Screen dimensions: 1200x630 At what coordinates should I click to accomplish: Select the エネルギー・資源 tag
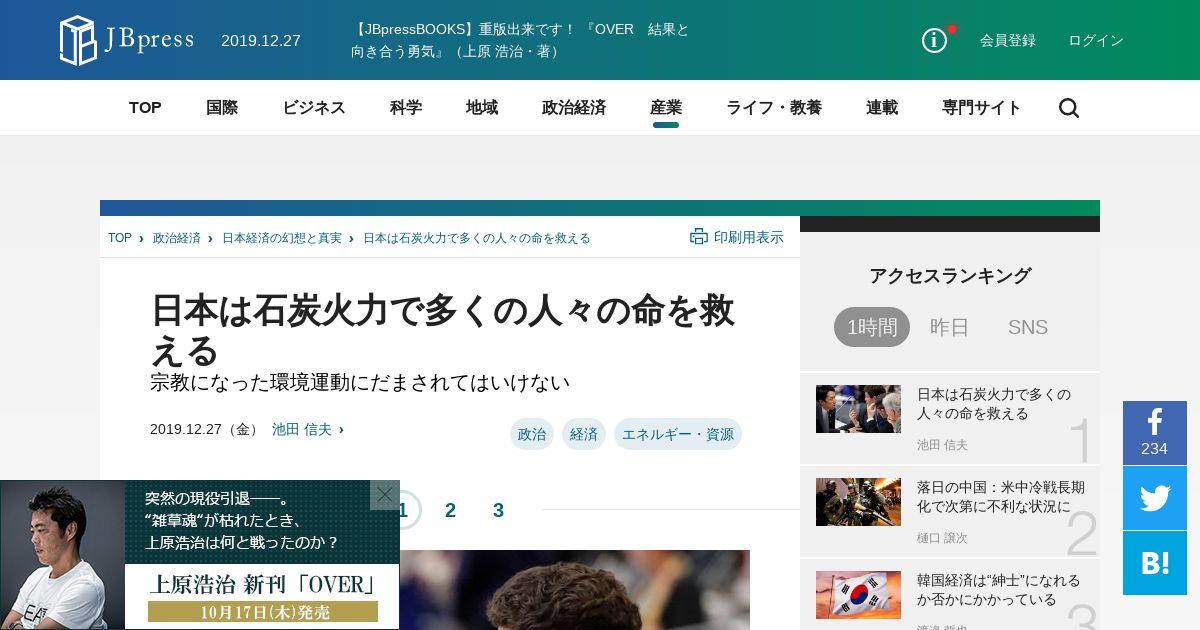tap(678, 434)
